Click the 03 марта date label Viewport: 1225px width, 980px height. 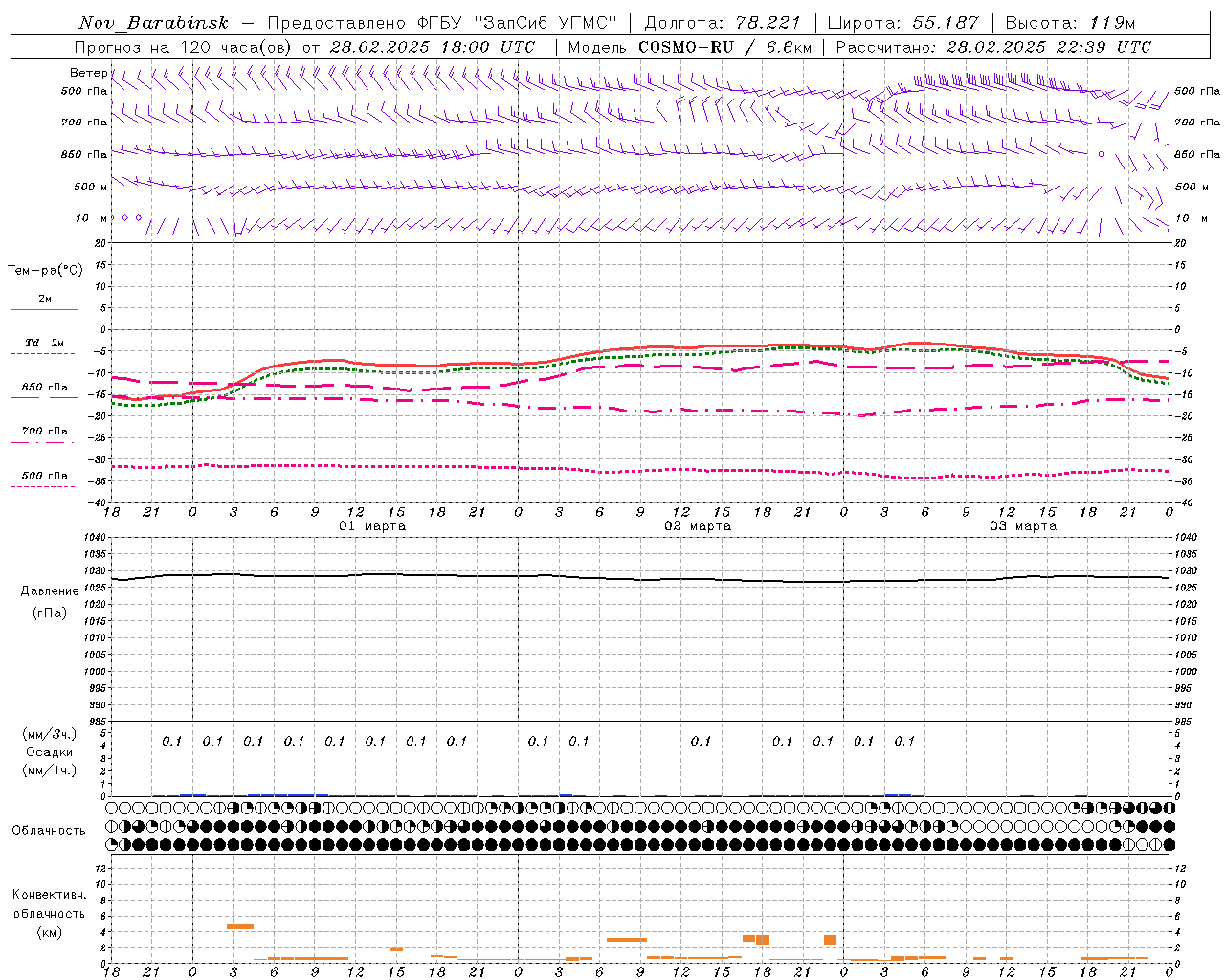click(1024, 526)
